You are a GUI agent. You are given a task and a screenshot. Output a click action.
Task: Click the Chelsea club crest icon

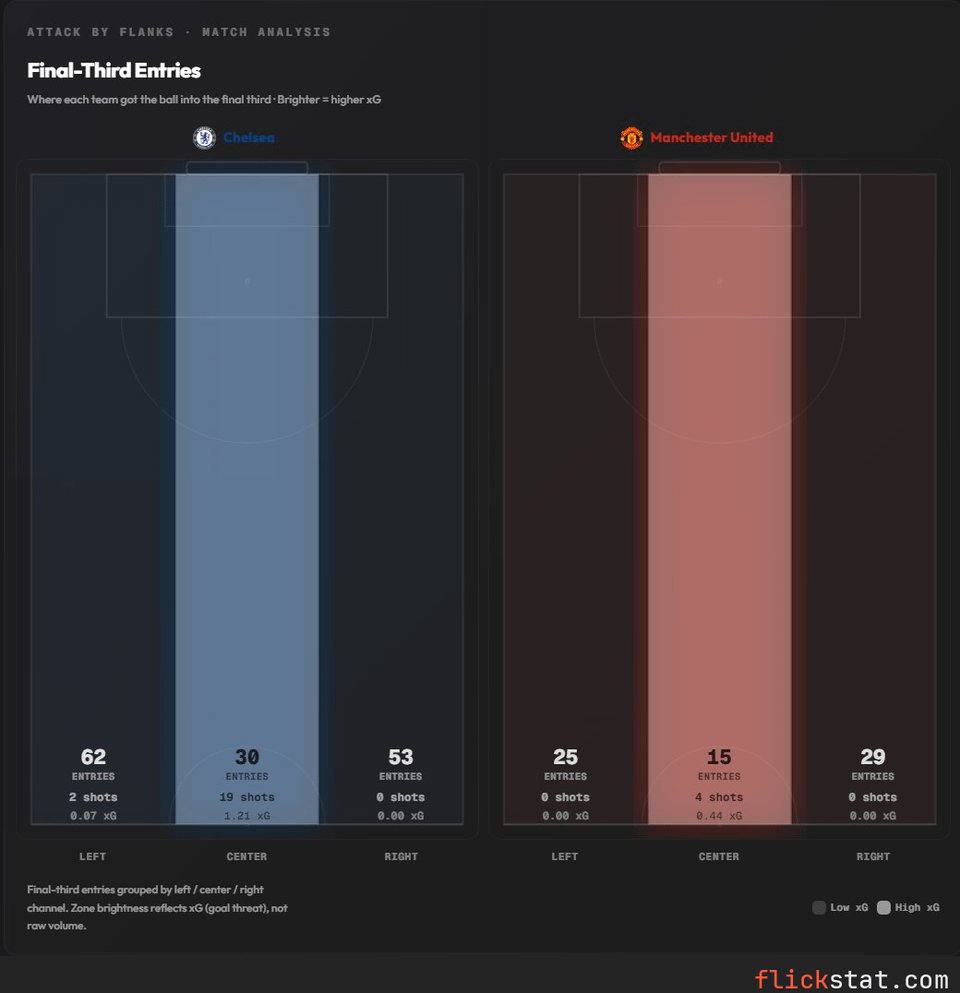(x=204, y=137)
